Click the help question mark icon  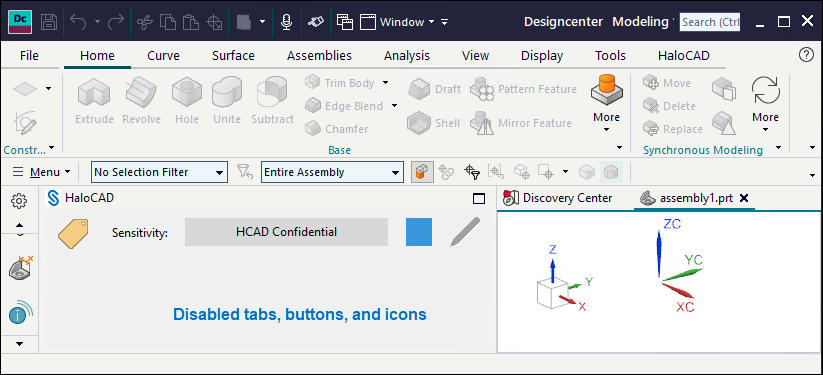pyautogui.click(x=806, y=55)
